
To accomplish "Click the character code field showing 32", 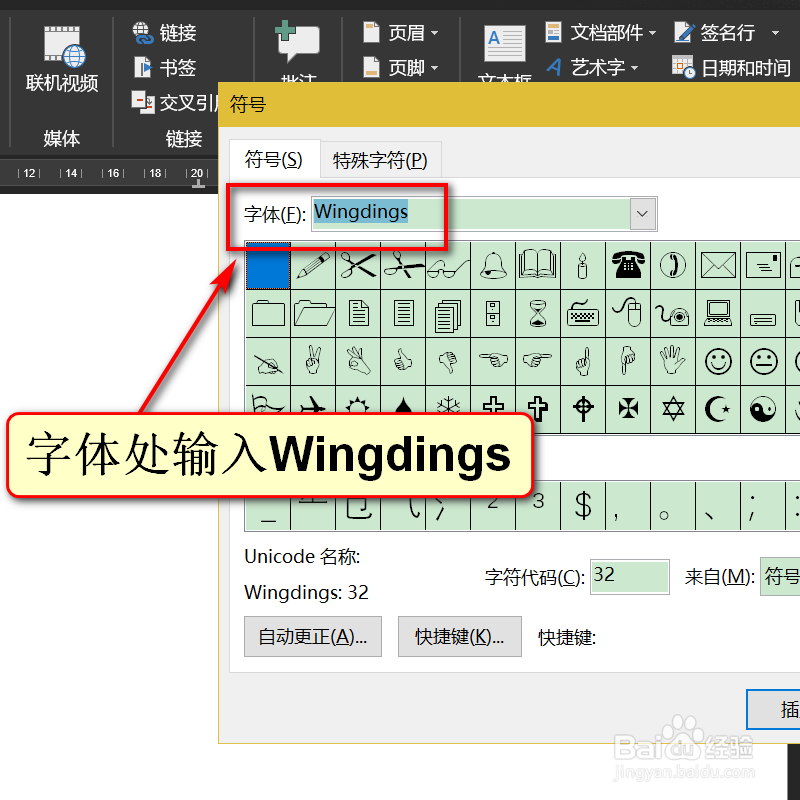I will pos(630,577).
